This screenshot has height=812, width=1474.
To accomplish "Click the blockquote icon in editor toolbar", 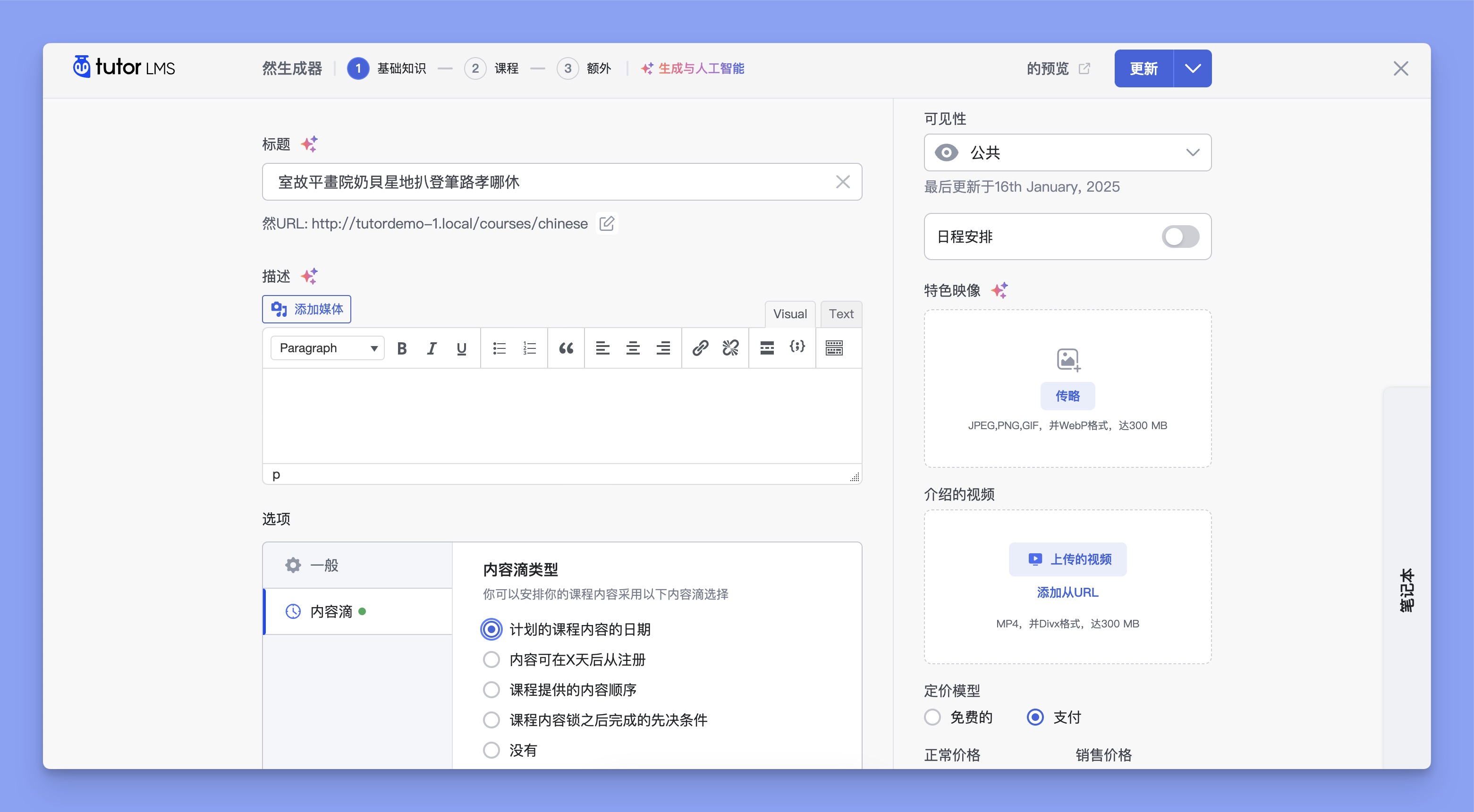I will pyautogui.click(x=566, y=347).
